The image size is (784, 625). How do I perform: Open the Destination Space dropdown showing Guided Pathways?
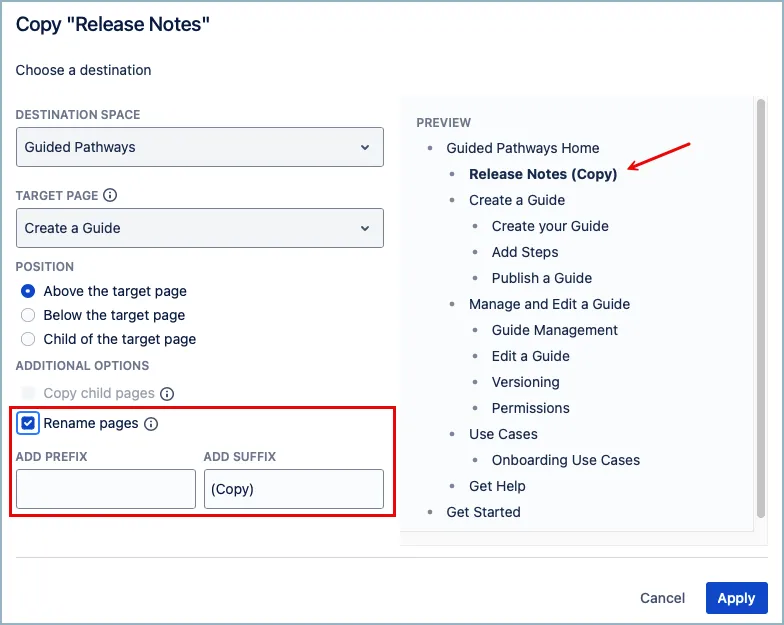200,147
